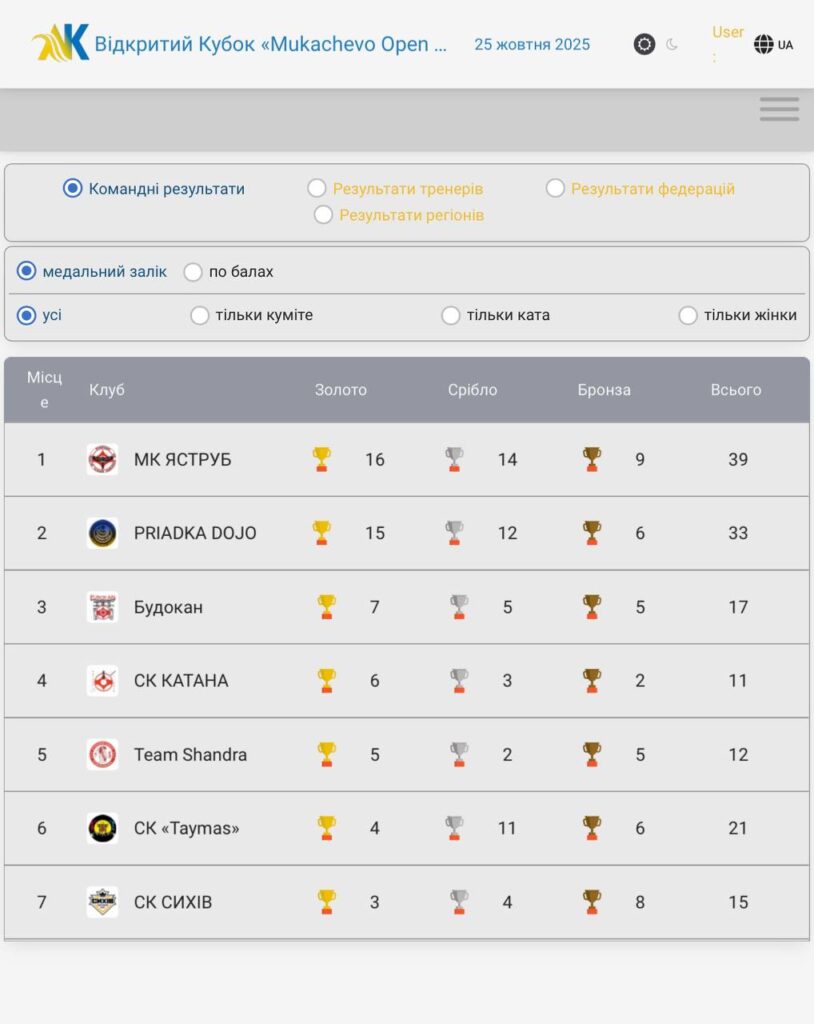Click the User label in header
The width and height of the screenshot is (814, 1024).
(727, 32)
